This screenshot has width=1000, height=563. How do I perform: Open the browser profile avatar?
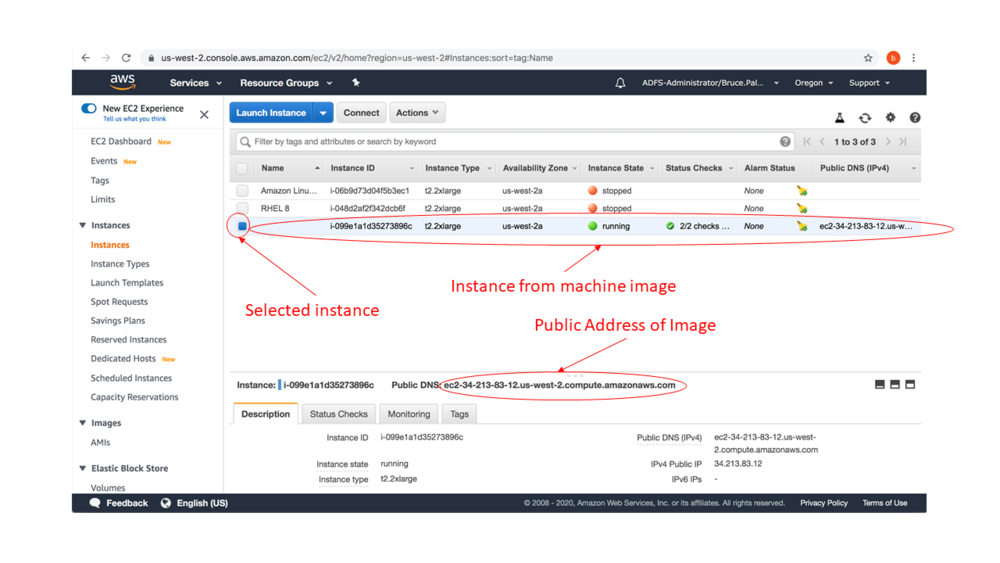click(893, 58)
